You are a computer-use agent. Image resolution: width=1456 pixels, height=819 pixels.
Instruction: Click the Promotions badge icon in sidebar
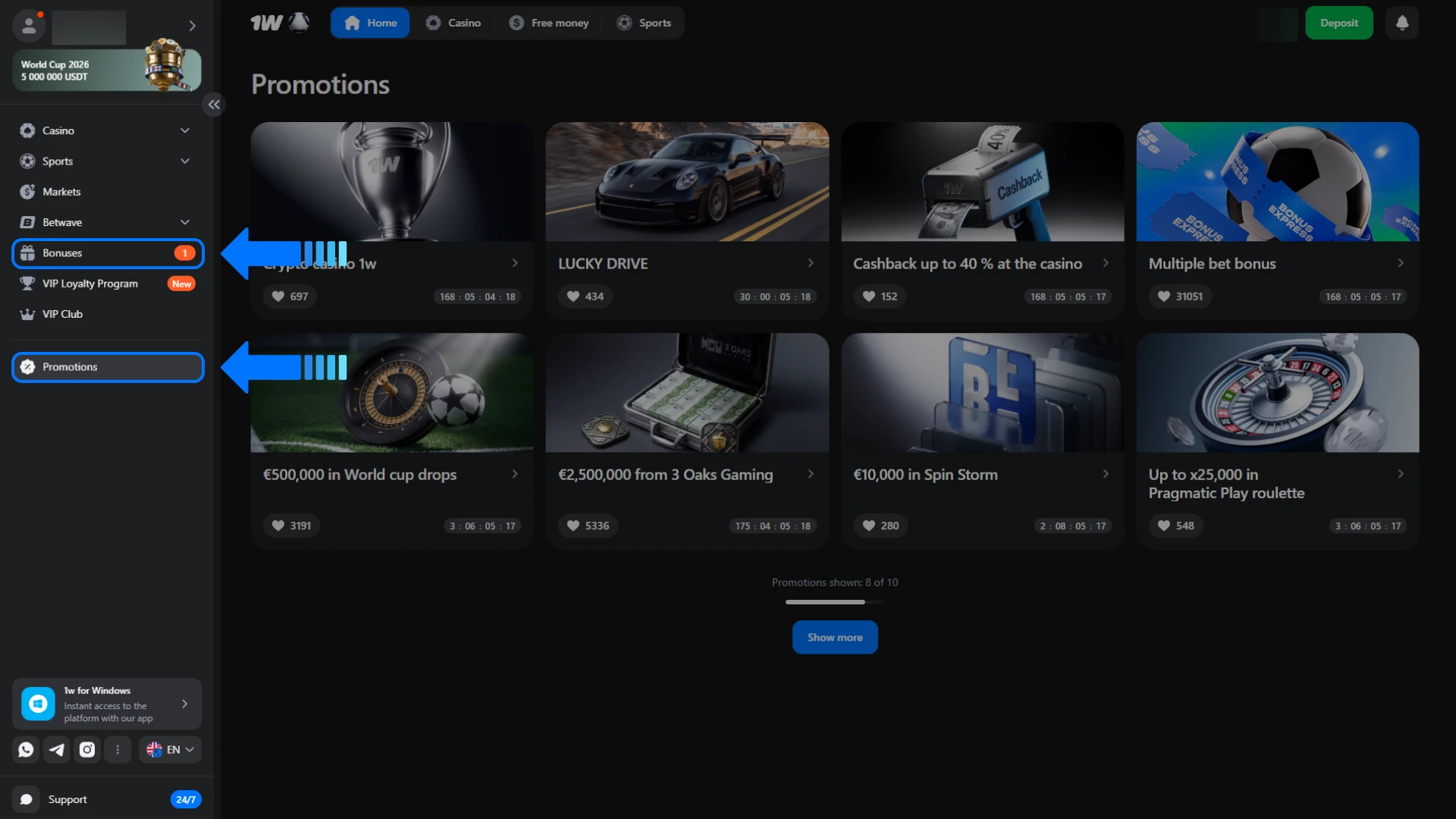[x=27, y=367]
